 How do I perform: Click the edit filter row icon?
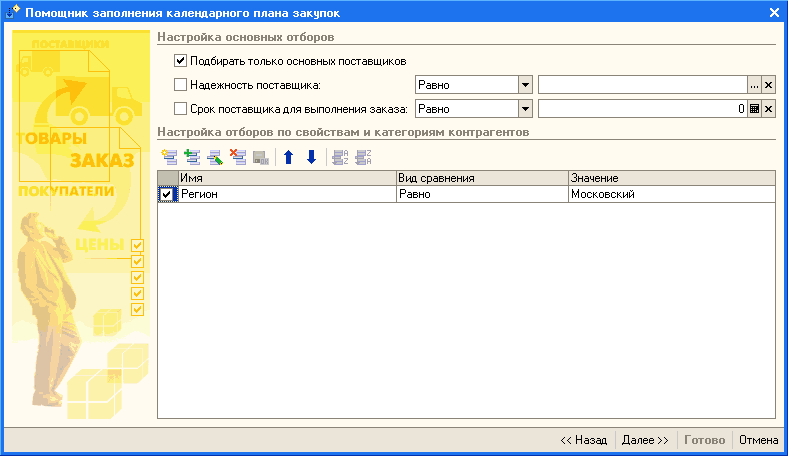214,156
